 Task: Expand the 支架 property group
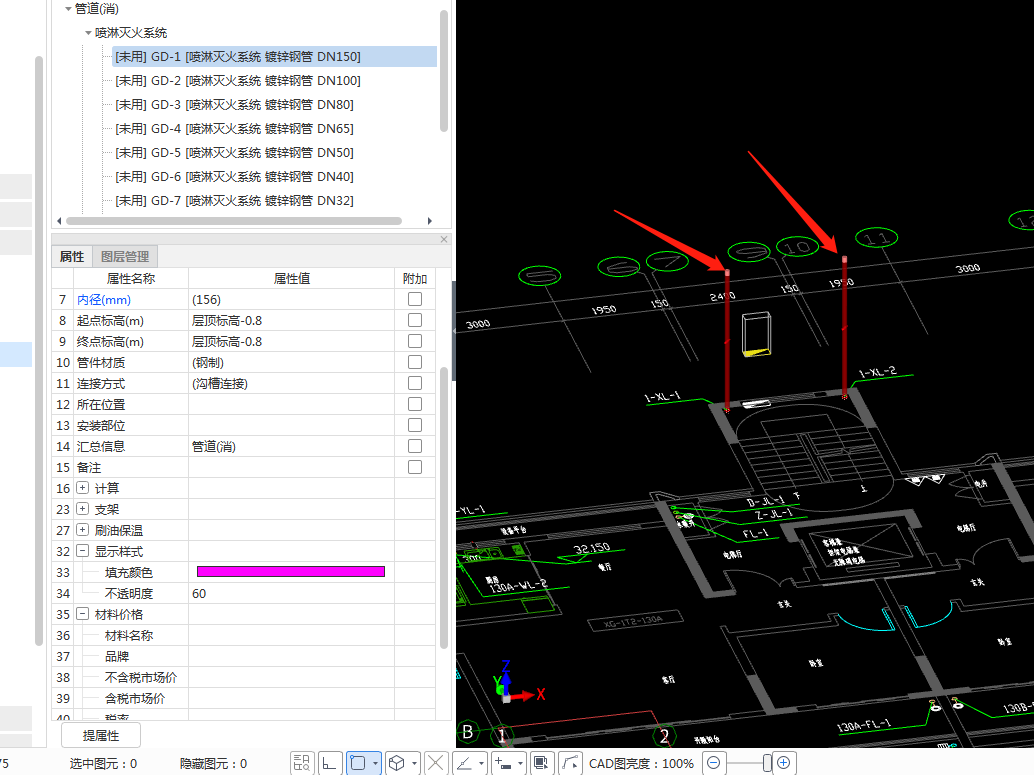click(82, 509)
